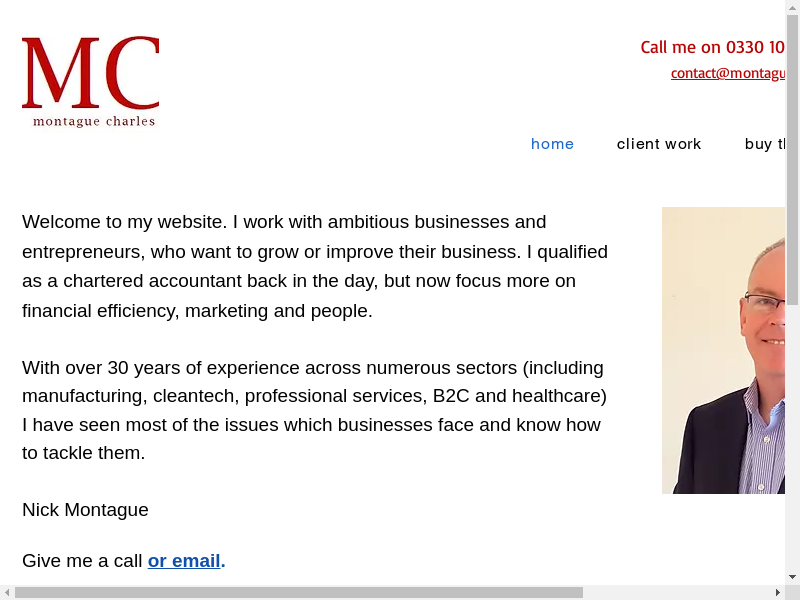Click the "Give me a call" text
The height and width of the screenshot is (600, 800).
(x=82, y=561)
